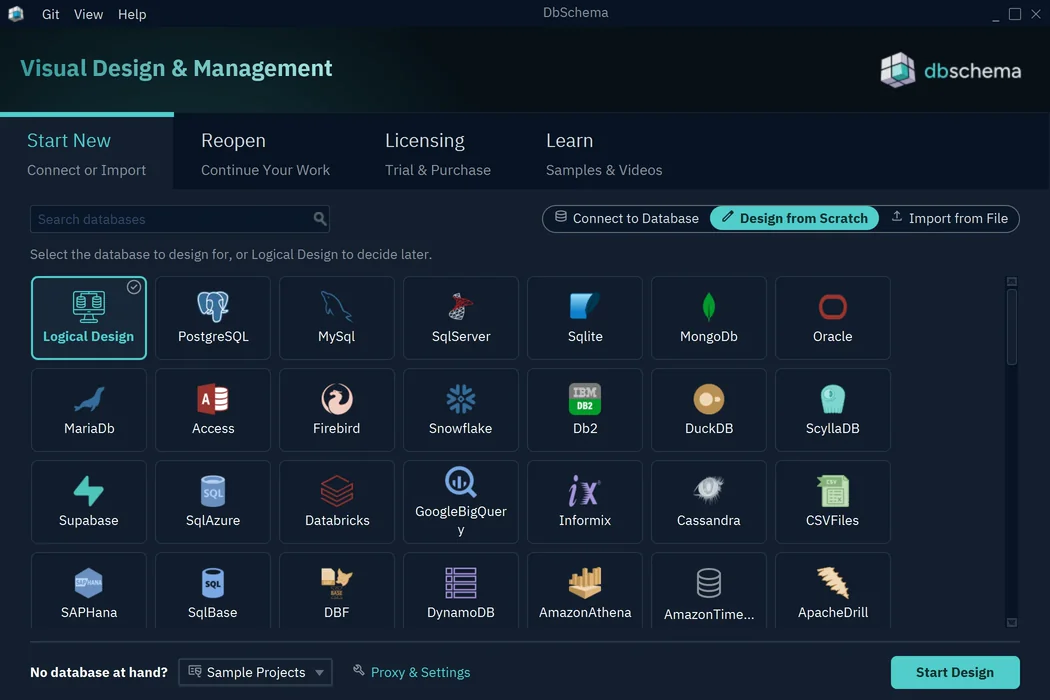This screenshot has width=1050, height=700.
Task: Click the database list scrollbar thumb
Action: 1011,327
